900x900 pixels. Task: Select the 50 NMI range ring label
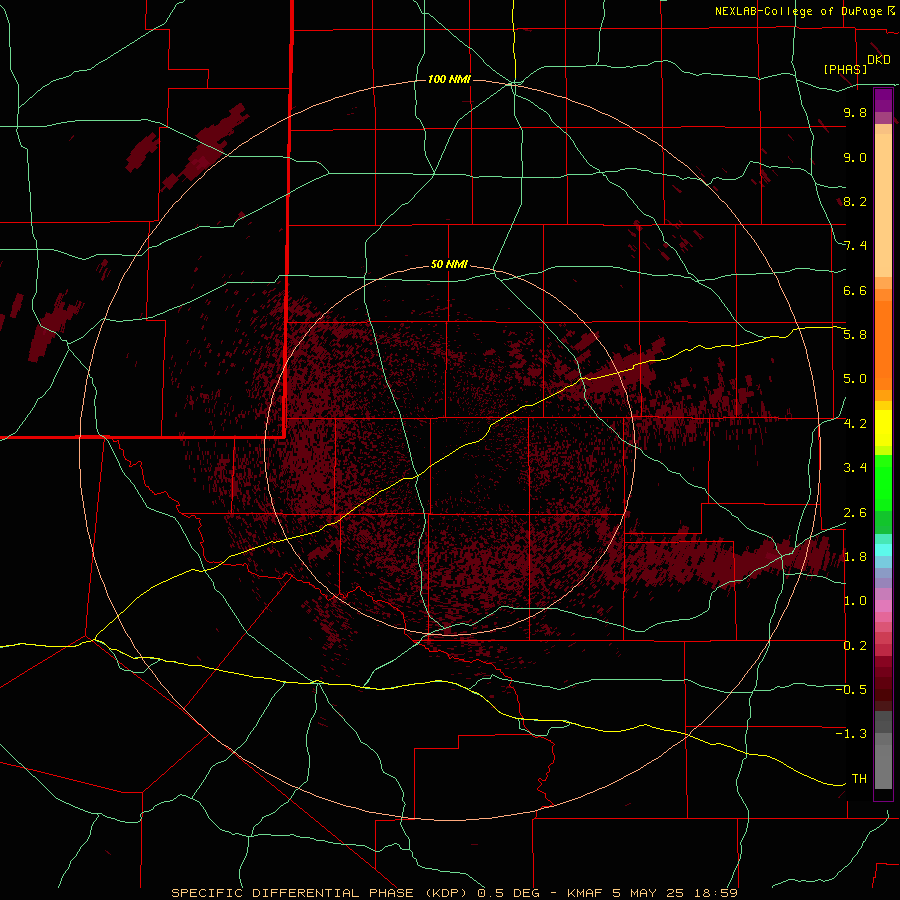pos(449,265)
